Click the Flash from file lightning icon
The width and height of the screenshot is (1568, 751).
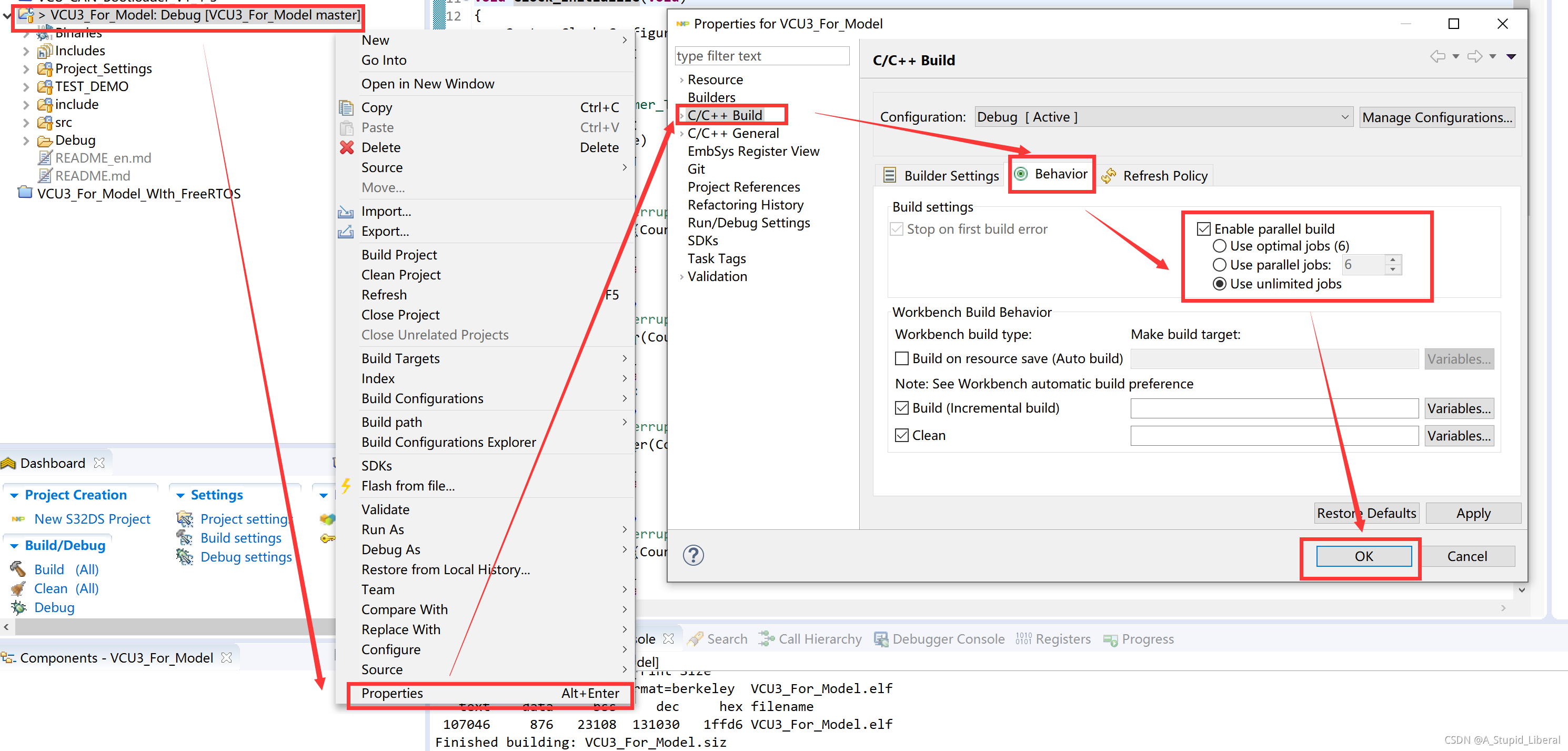pyautogui.click(x=346, y=486)
